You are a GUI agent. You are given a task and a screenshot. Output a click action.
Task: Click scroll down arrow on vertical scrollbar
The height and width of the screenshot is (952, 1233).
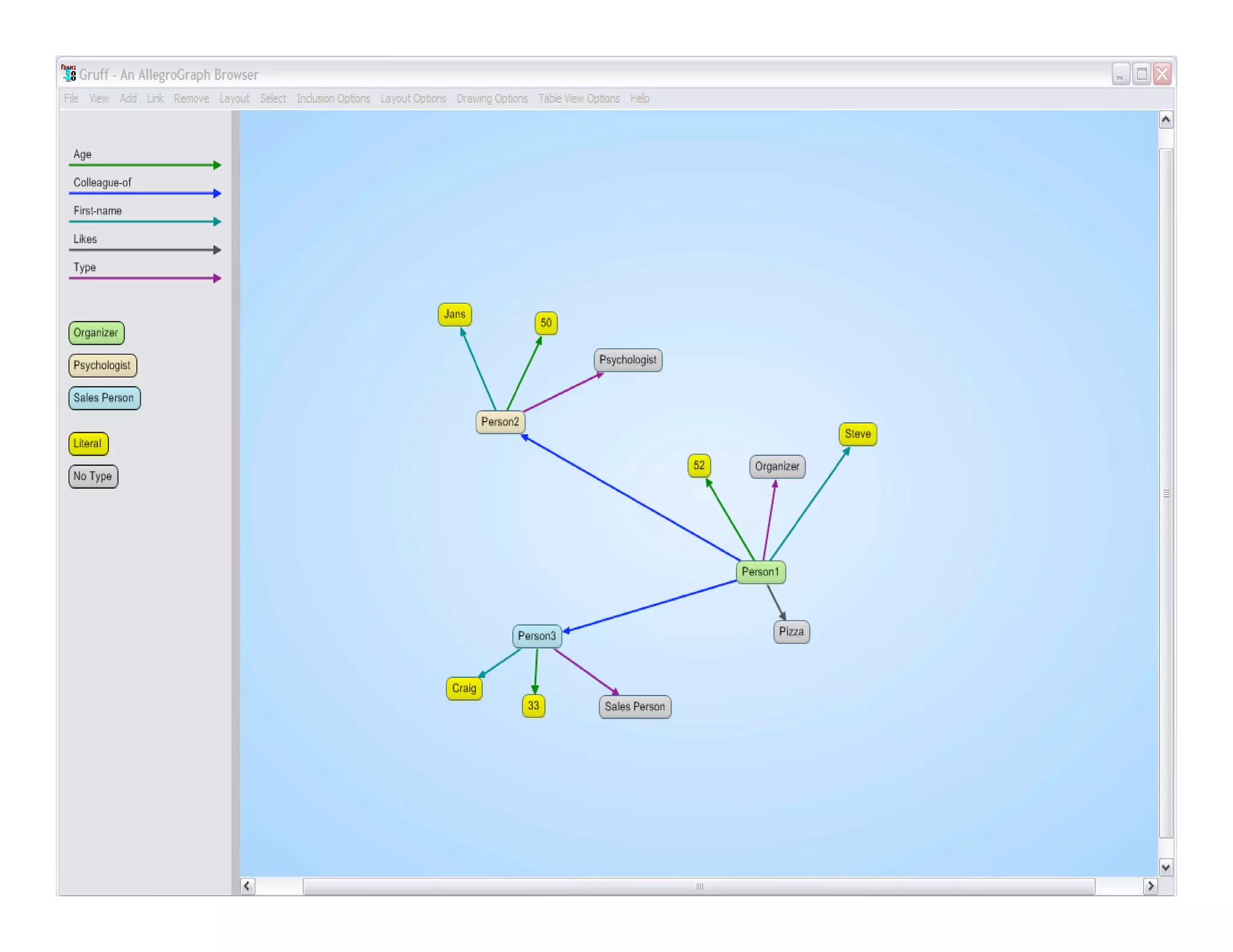point(1166,867)
